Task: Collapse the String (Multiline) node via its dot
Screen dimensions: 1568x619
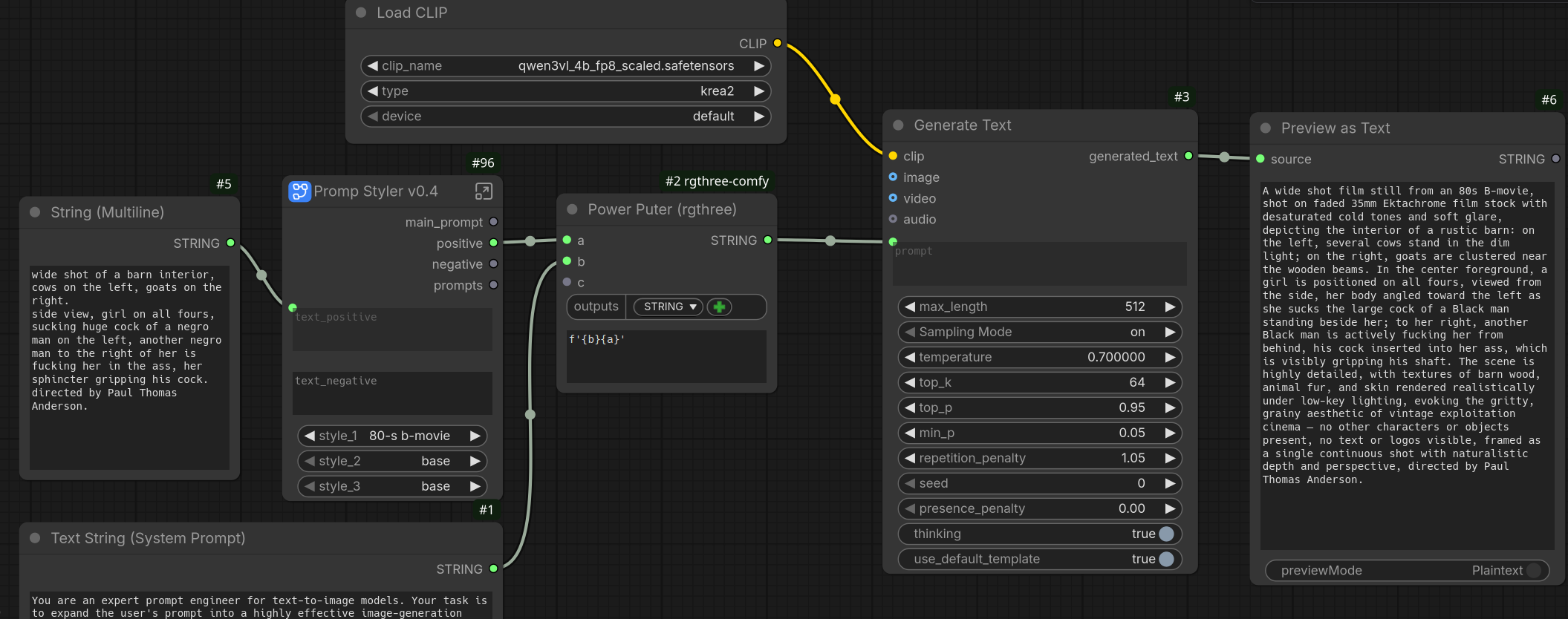Action: coord(35,212)
